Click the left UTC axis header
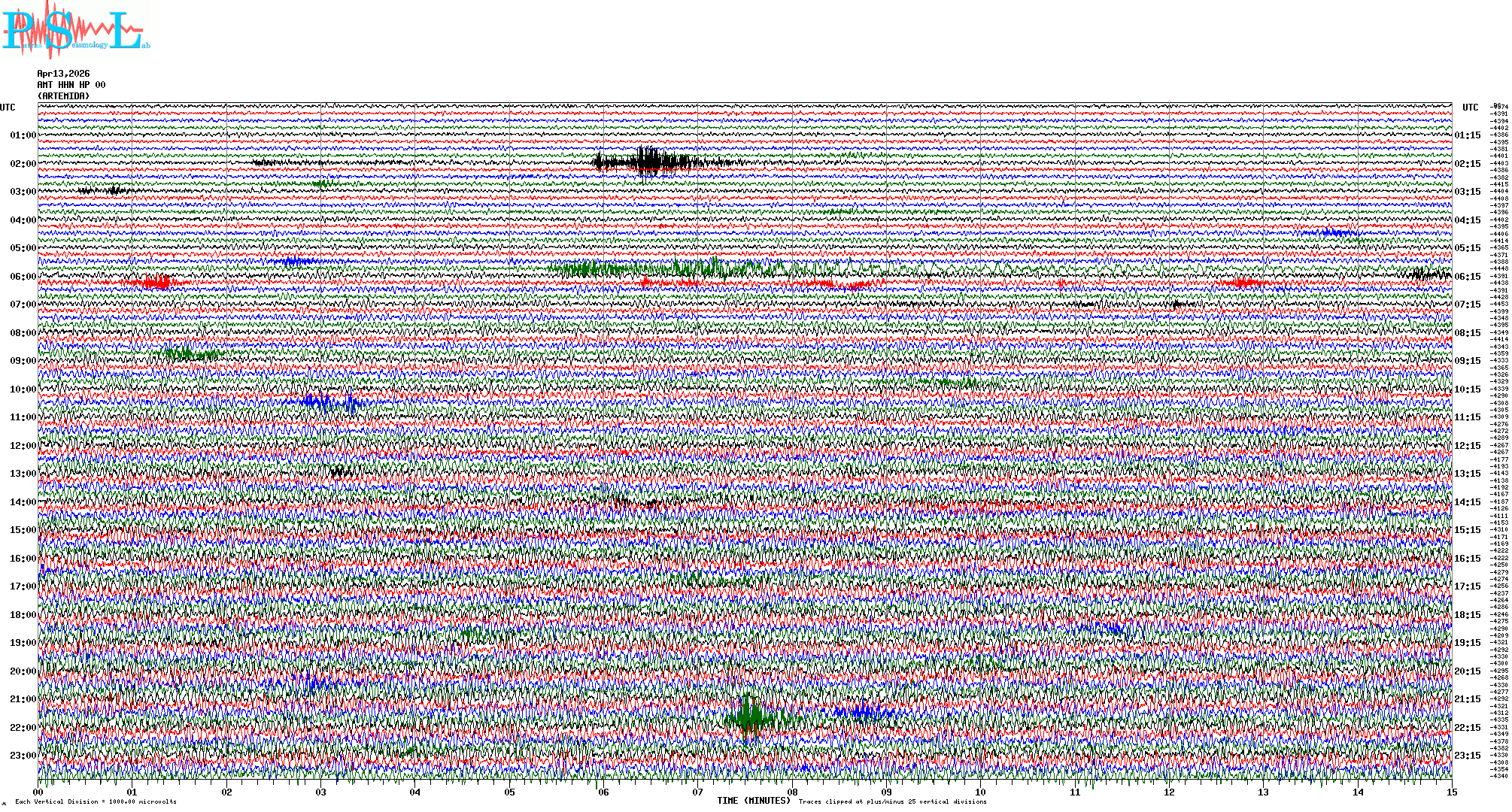Image resolution: width=1512 pixels, height=812 pixels. pyautogui.click(x=8, y=108)
